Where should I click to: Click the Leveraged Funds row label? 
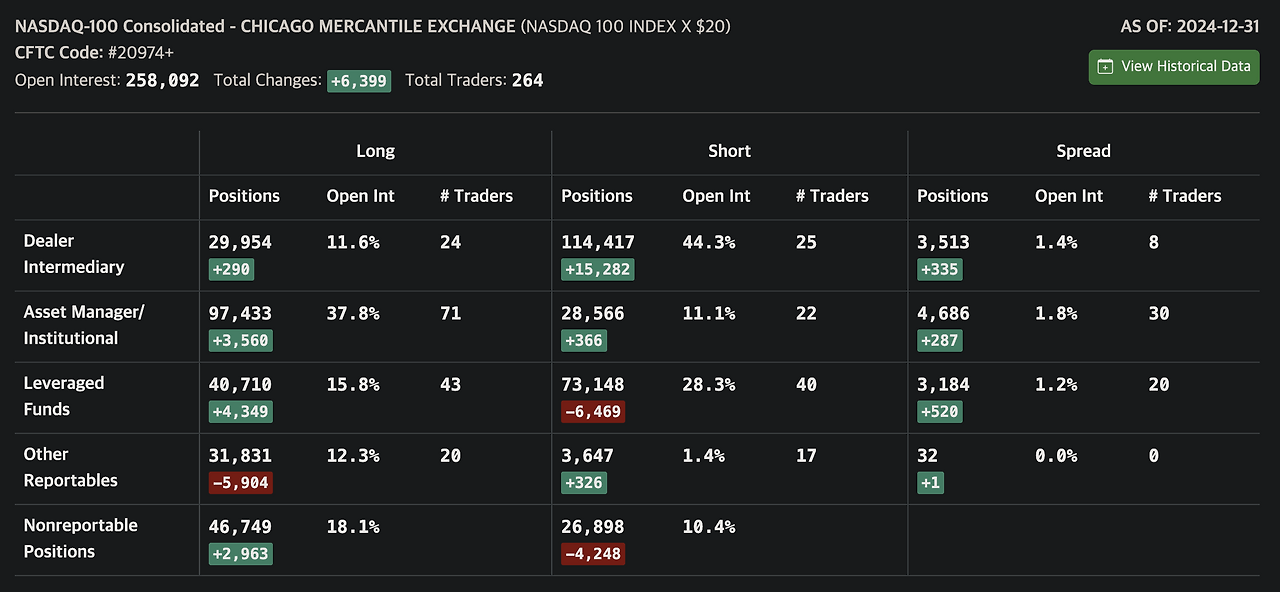pyautogui.click(x=64, y=396)
